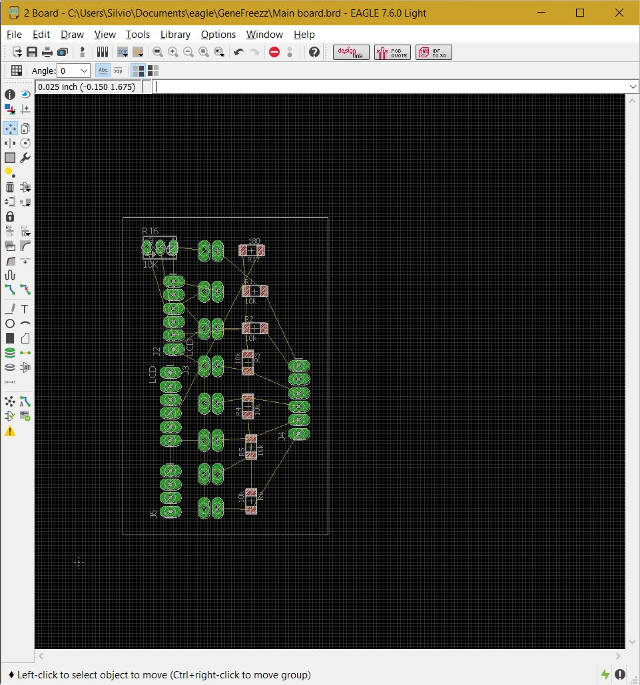Toggle mirrored text orientation button
This screenshot has width=640, height=685.
click(x=118, y=70)
